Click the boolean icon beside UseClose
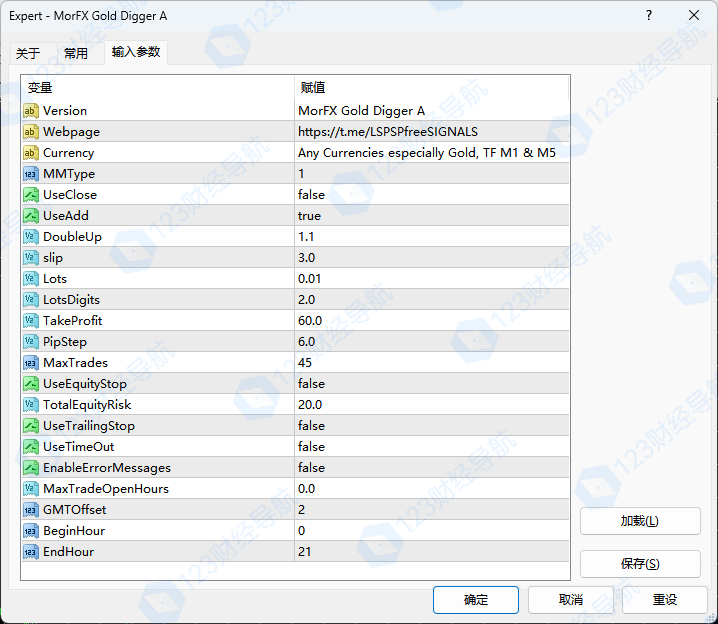Screen dimensions: 718x624 (x=31, y=195)
